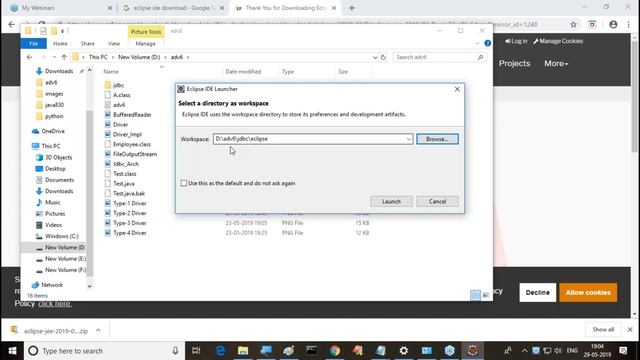Open the Workspace path dropdown
The height and width of the screenshot is (360, 640).
[408, 139]
